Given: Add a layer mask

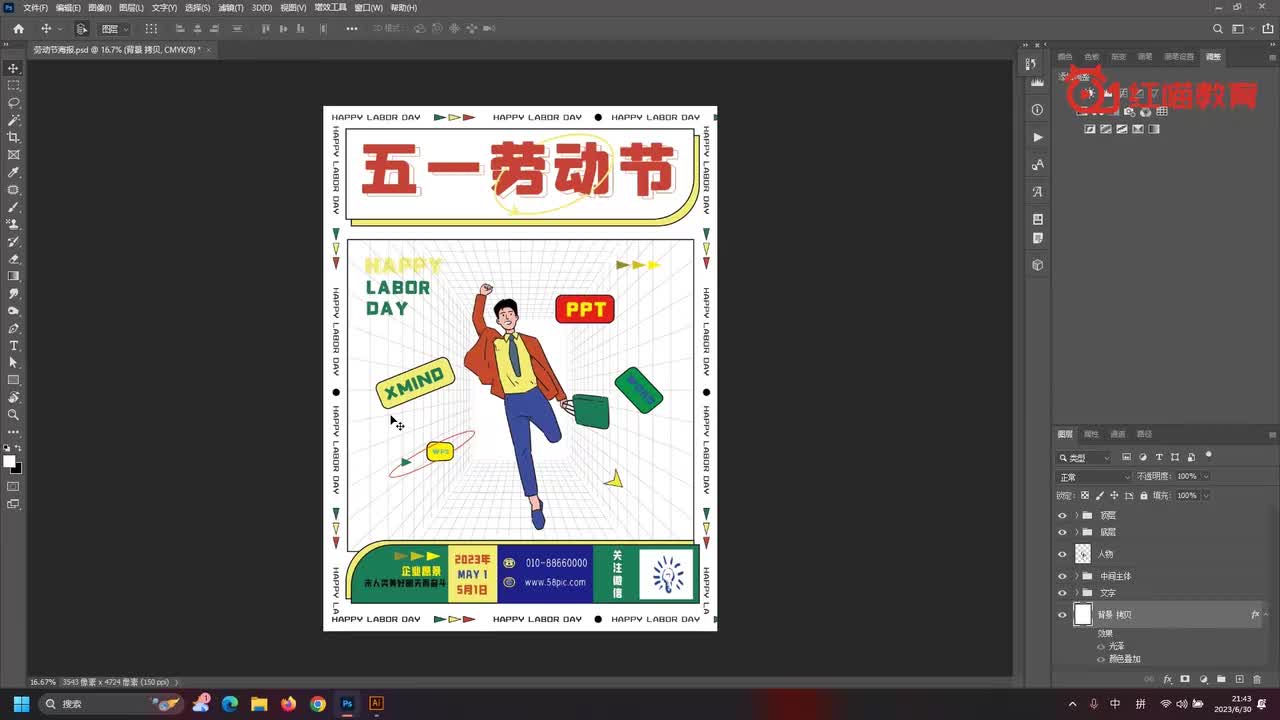Looking at the screenshot, I should pos(1185,680).
